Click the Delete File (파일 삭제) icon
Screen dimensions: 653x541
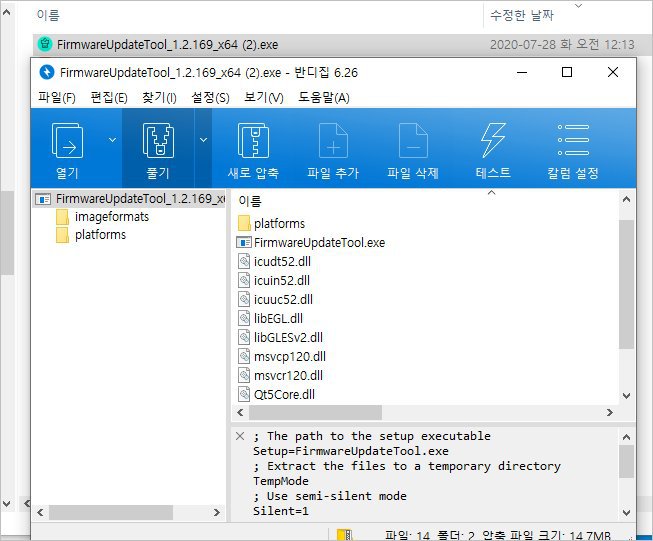click(413, 143)
